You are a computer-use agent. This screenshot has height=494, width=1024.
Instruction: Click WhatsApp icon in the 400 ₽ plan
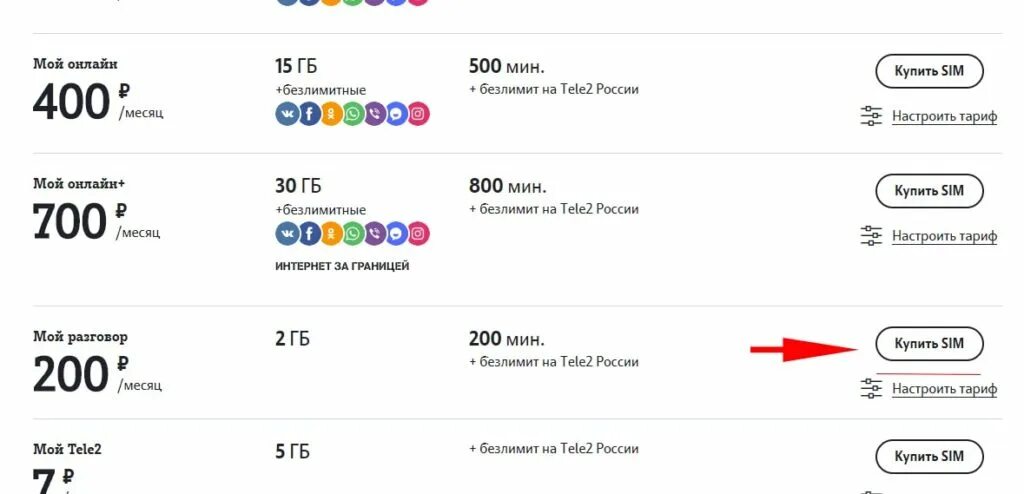point(353,114)
